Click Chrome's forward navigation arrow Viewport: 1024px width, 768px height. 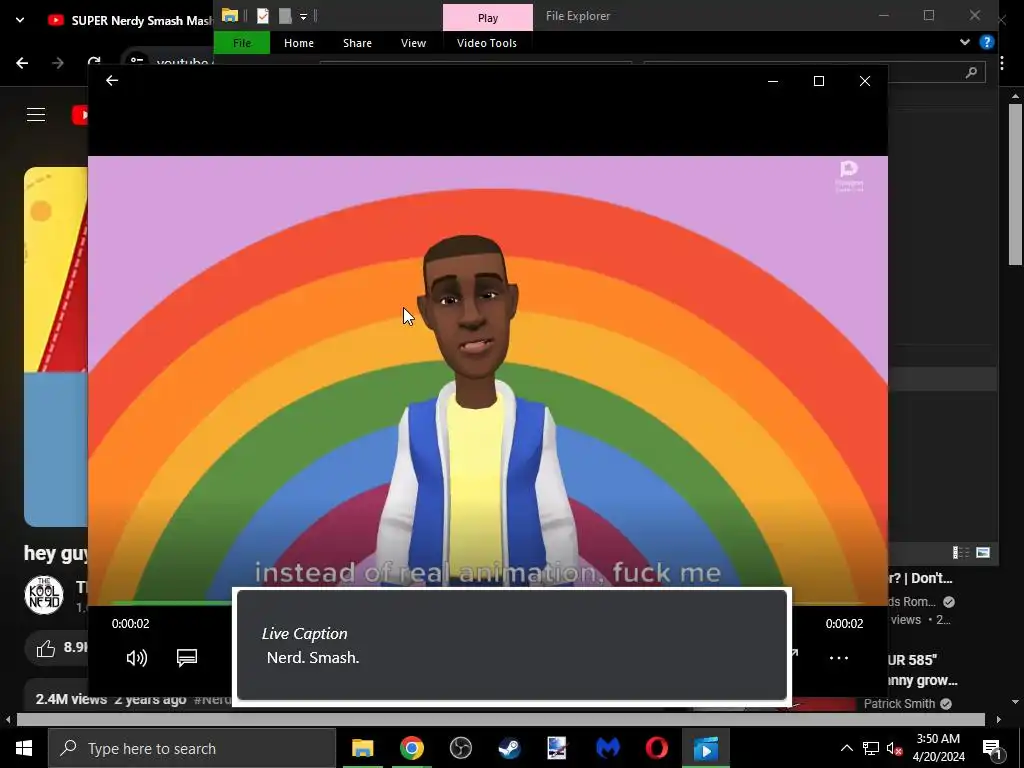[57, 63]
